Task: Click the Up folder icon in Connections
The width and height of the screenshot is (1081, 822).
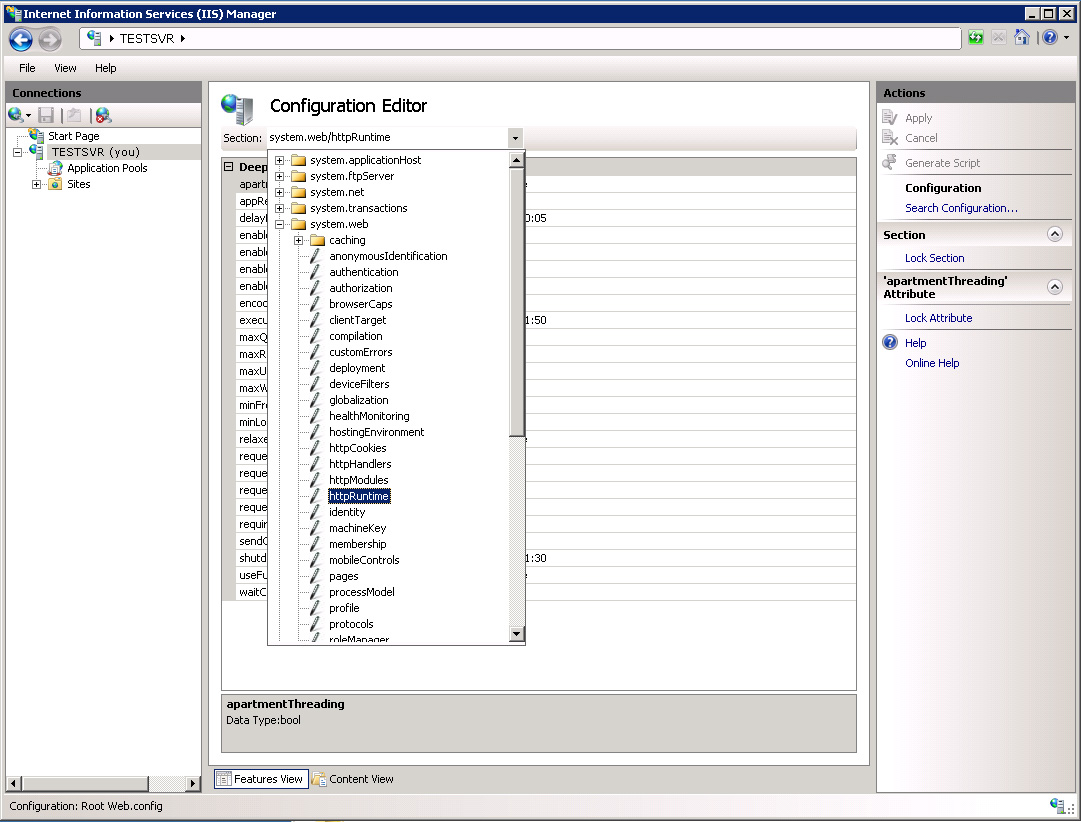Action: pos(74,115)
